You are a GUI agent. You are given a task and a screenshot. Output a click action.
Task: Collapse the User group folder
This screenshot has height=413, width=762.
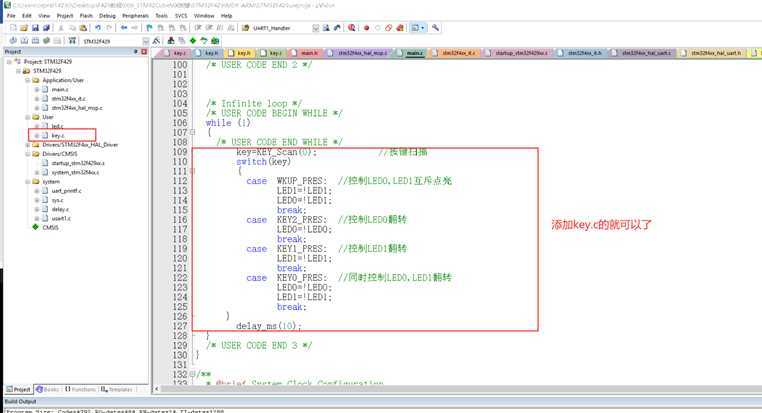pyautogui.click(x=28, y=117)
